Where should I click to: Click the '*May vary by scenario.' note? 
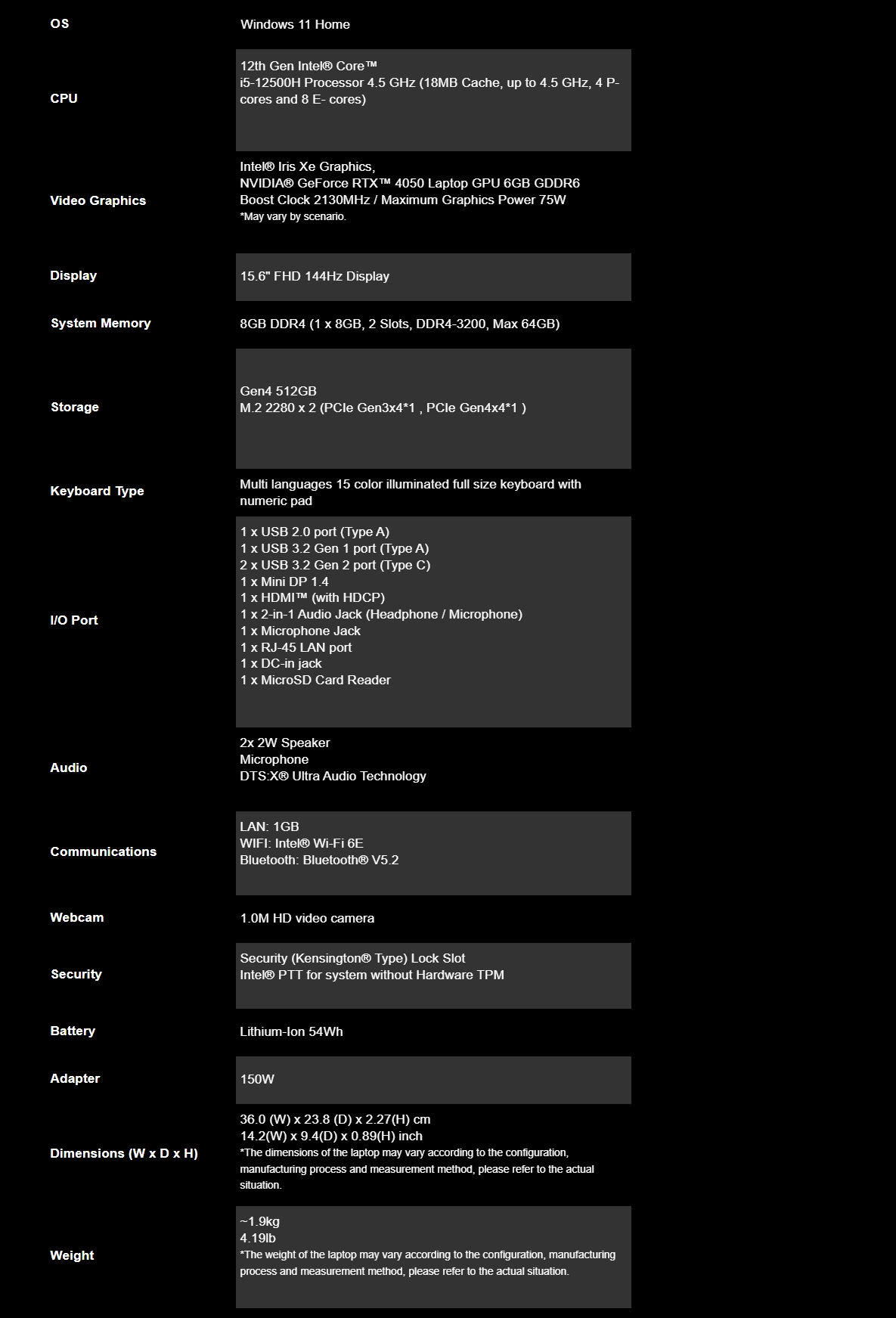(x=293, y=216)
